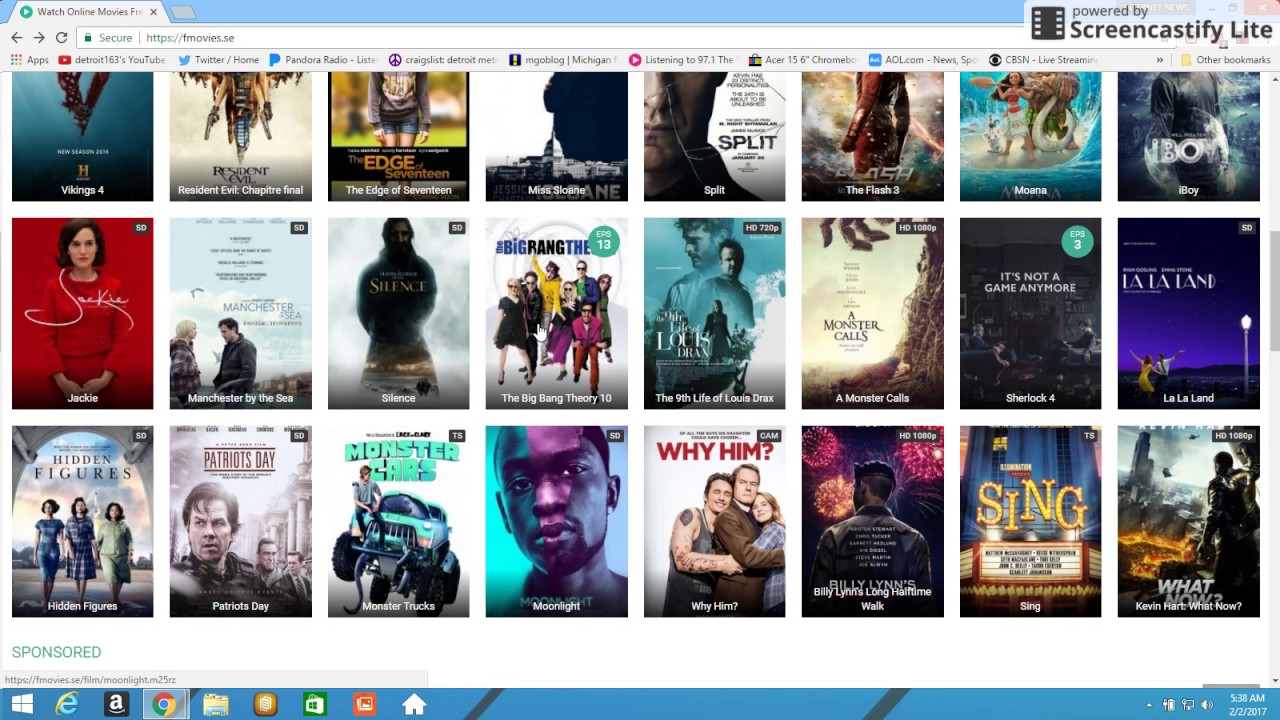Screen dimensions: 1280x720
Task: Click the page's vertical scrollbar thumb
Action: pyautogui.click(x=1274, y=290)
